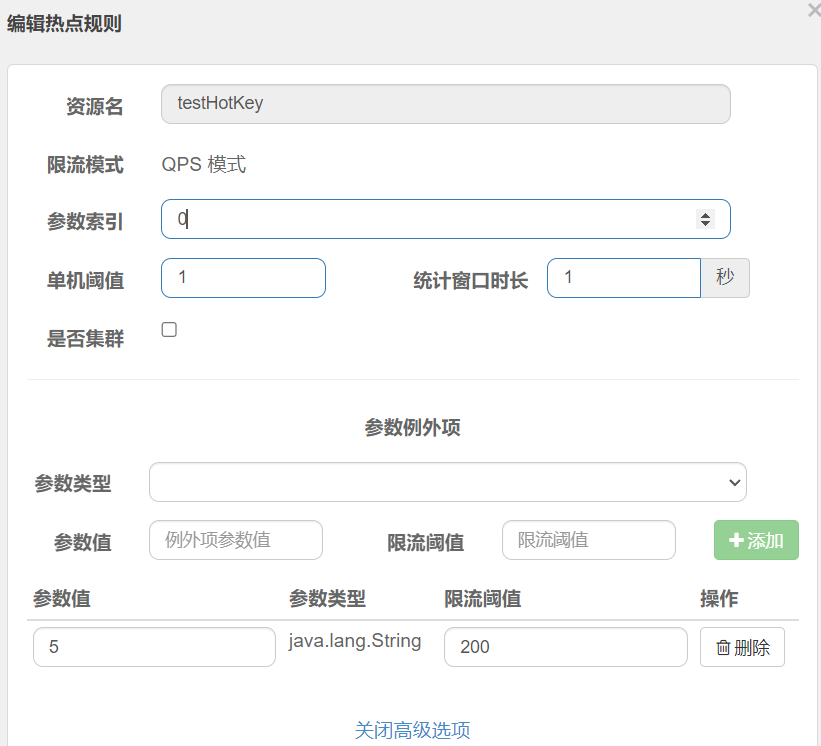821x746 pixels.
Task: Click the 统计窗口时长 input field
Action: [624, 278]
